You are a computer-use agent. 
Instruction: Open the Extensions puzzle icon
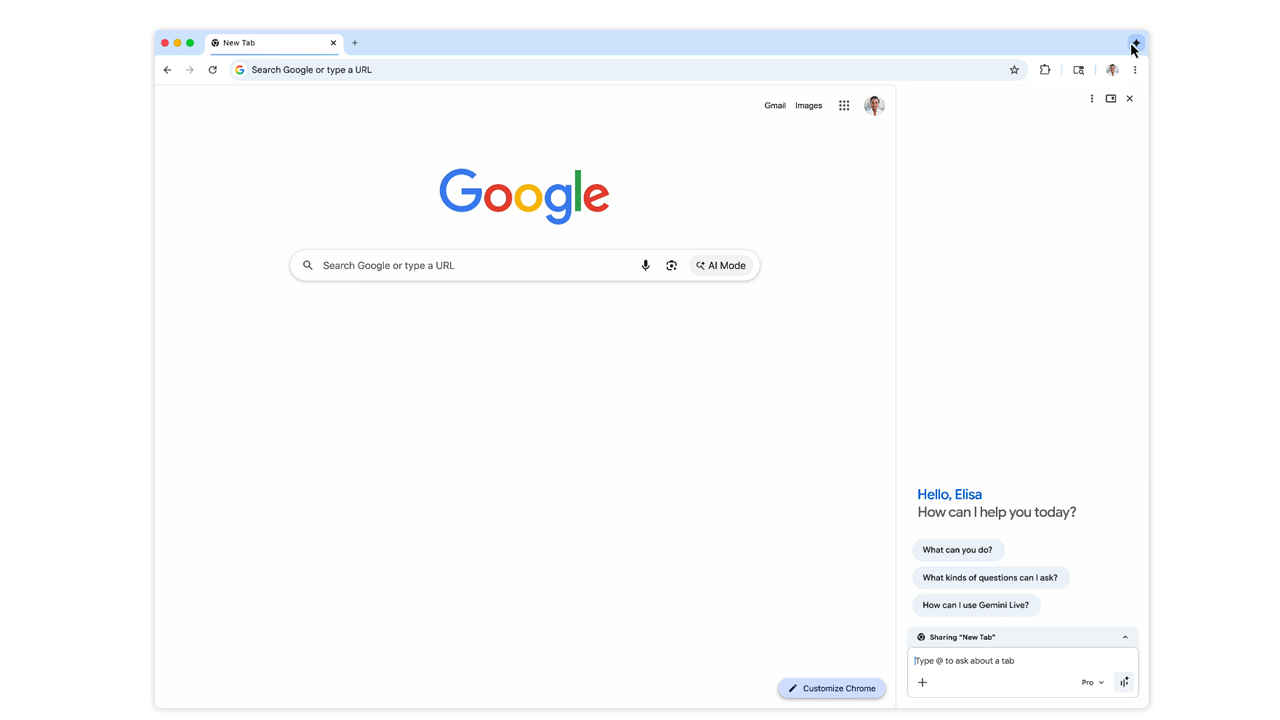pos(1045,70)
